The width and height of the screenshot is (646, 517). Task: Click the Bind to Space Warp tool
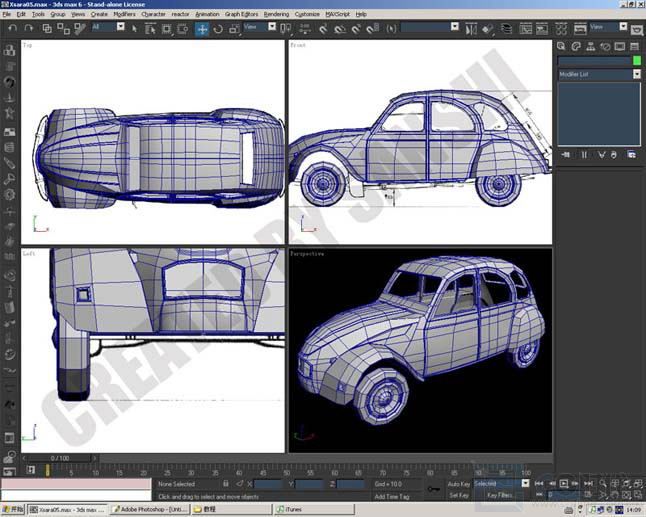[80, 28]
